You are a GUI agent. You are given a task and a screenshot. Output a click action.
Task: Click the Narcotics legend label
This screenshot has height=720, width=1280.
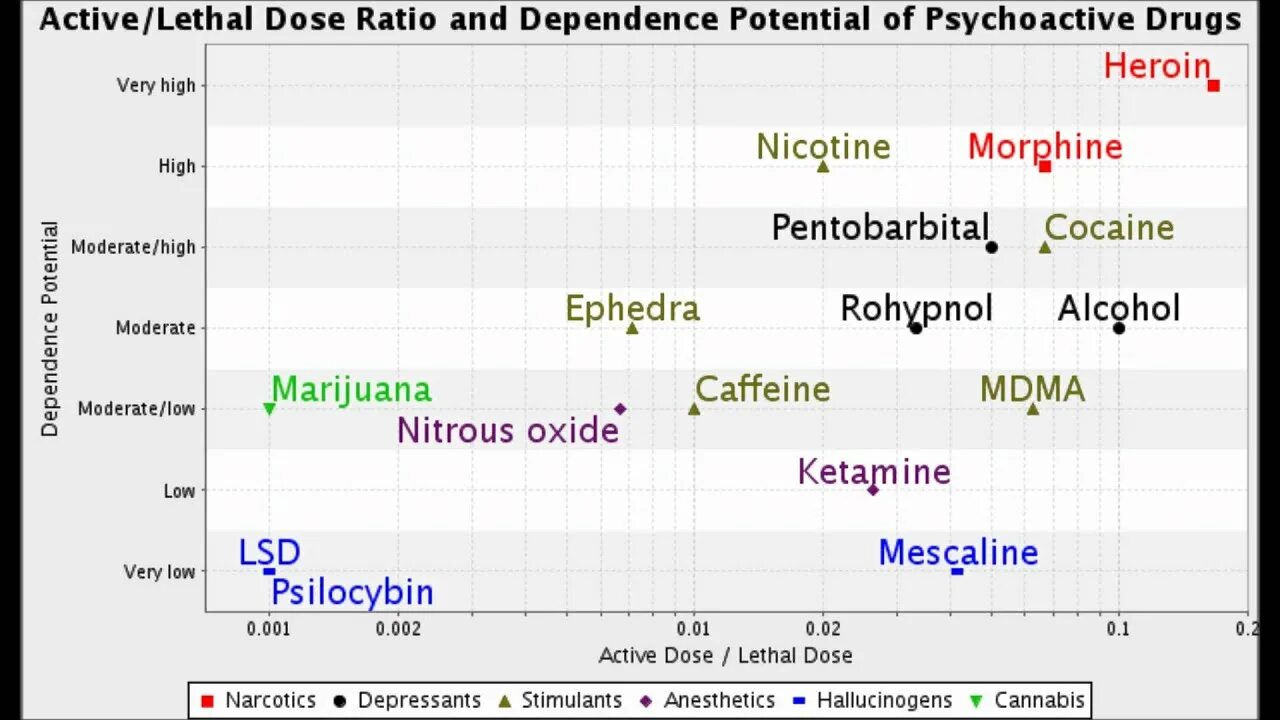270,701
